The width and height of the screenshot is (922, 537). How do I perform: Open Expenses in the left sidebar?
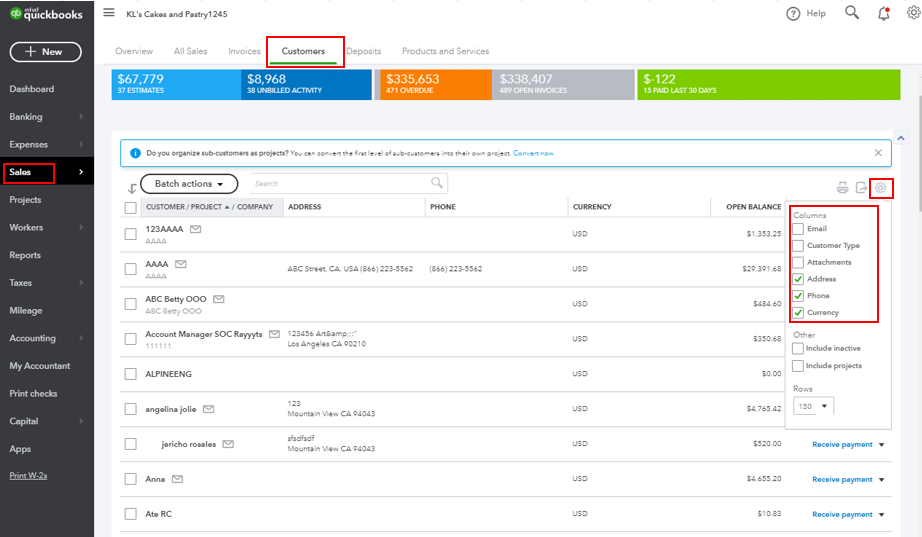(29, 145)
